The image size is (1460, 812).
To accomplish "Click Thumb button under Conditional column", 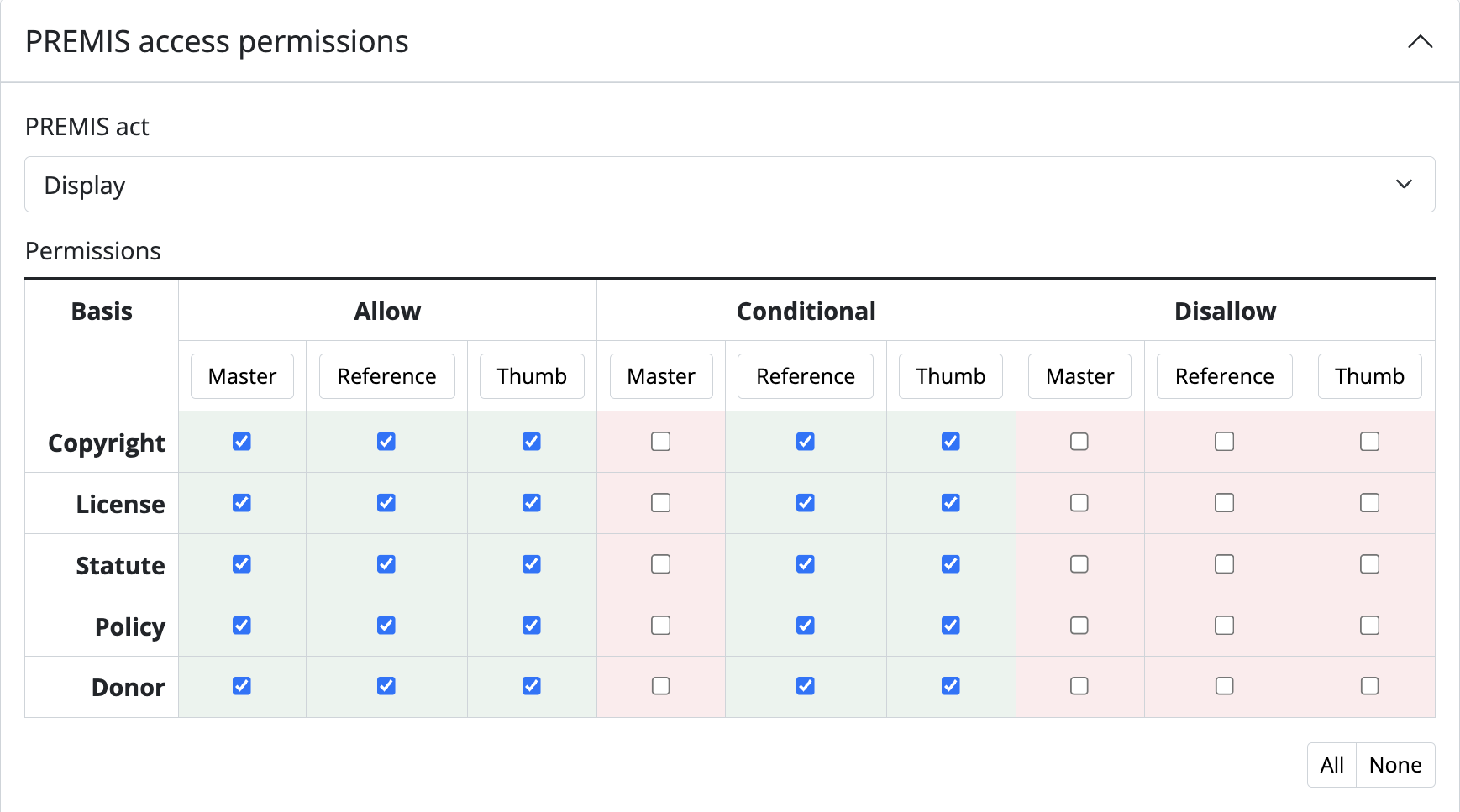I will click(951, 376).
